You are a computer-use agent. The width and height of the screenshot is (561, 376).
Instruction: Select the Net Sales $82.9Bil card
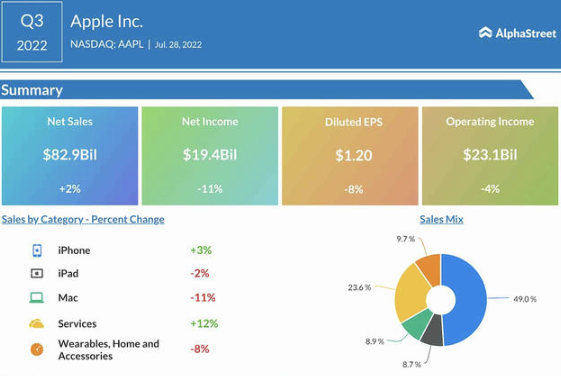tap(70, 156)
